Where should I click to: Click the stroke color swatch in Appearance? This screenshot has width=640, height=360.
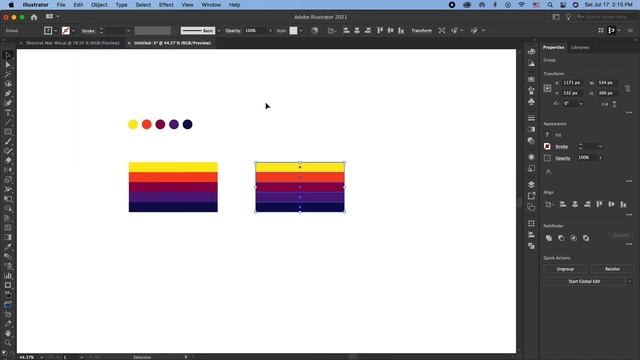tap(547, 147)
